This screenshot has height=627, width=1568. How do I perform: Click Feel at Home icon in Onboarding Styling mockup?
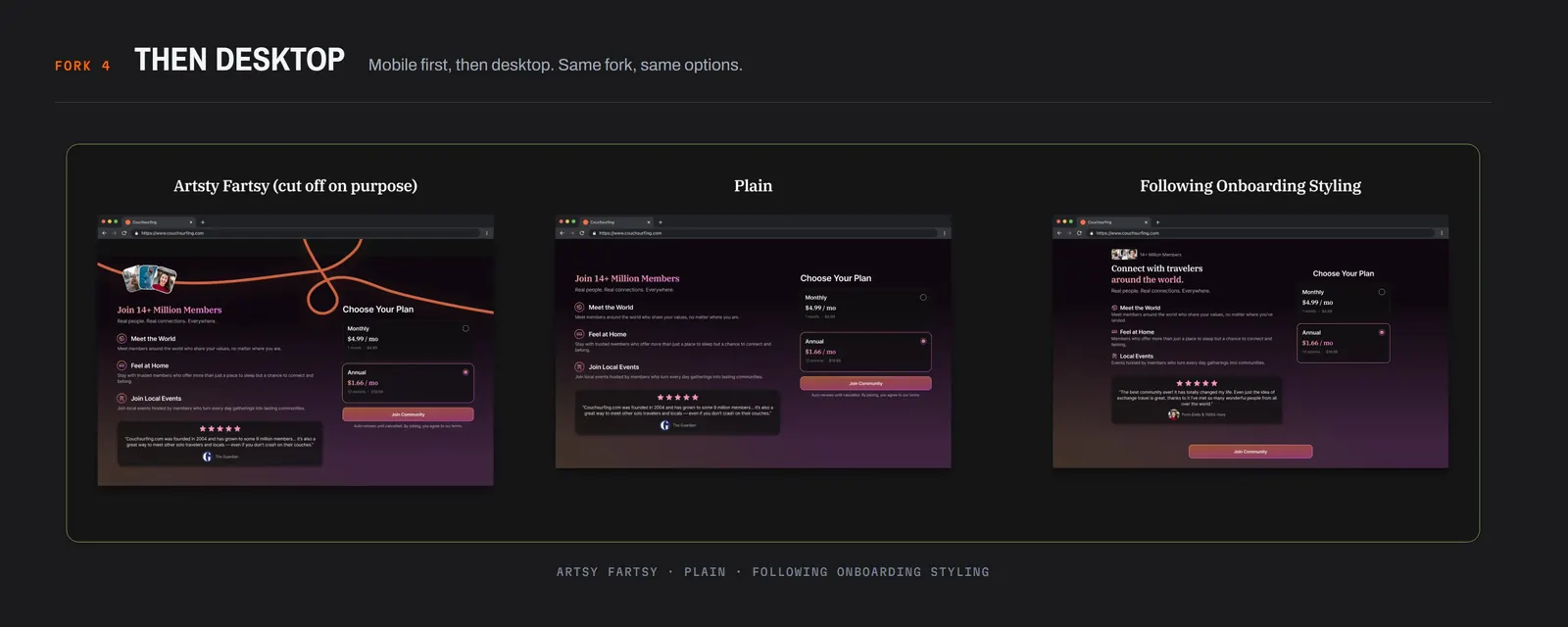(x=1114, y=332)
